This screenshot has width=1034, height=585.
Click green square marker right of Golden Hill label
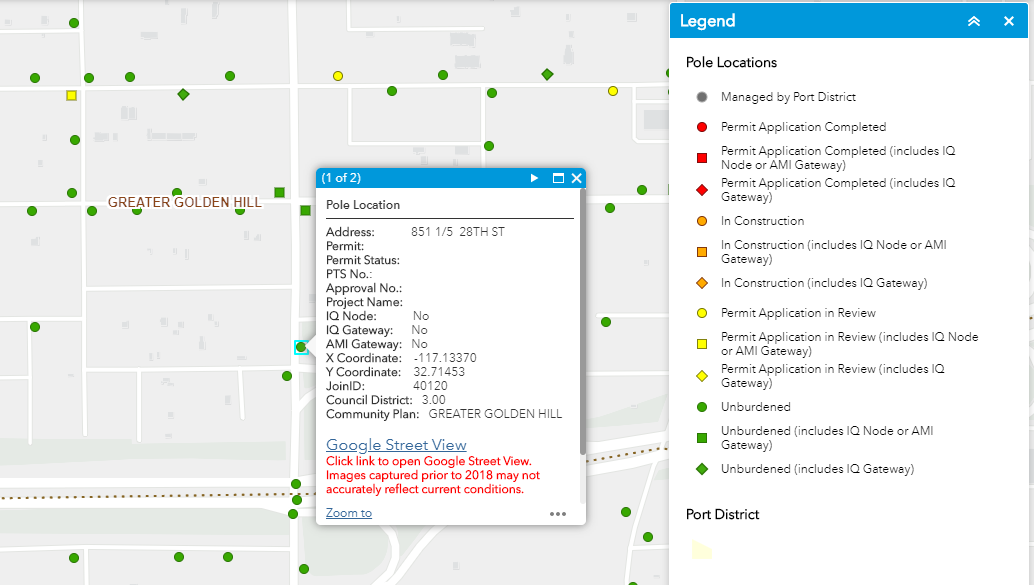(x=280, y=193)
